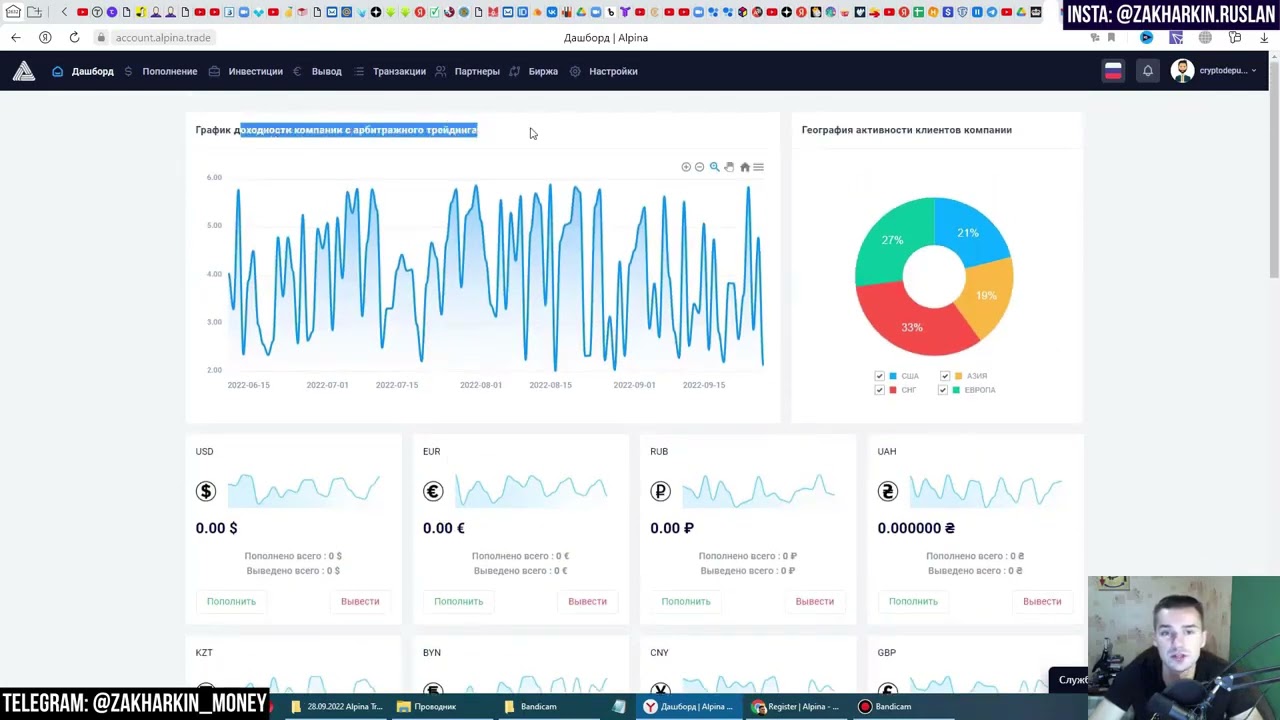Viewport: 1280px width, 720px height.
Task: Click the address bar account.alpina.trade
Action: click(x=163, y=37)
